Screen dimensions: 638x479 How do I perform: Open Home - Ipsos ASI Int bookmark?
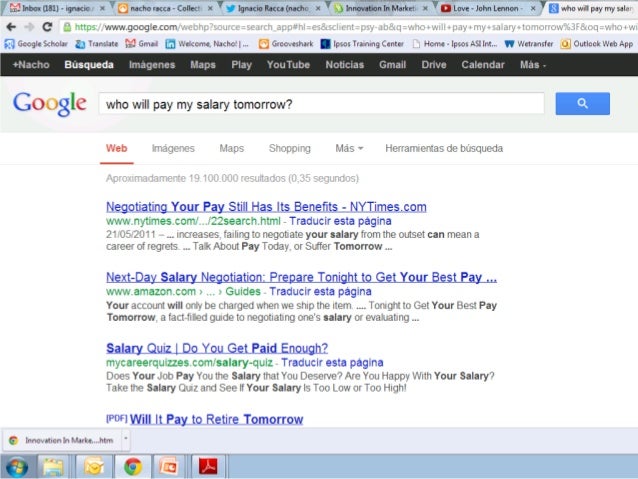click(x=454, y=44)
